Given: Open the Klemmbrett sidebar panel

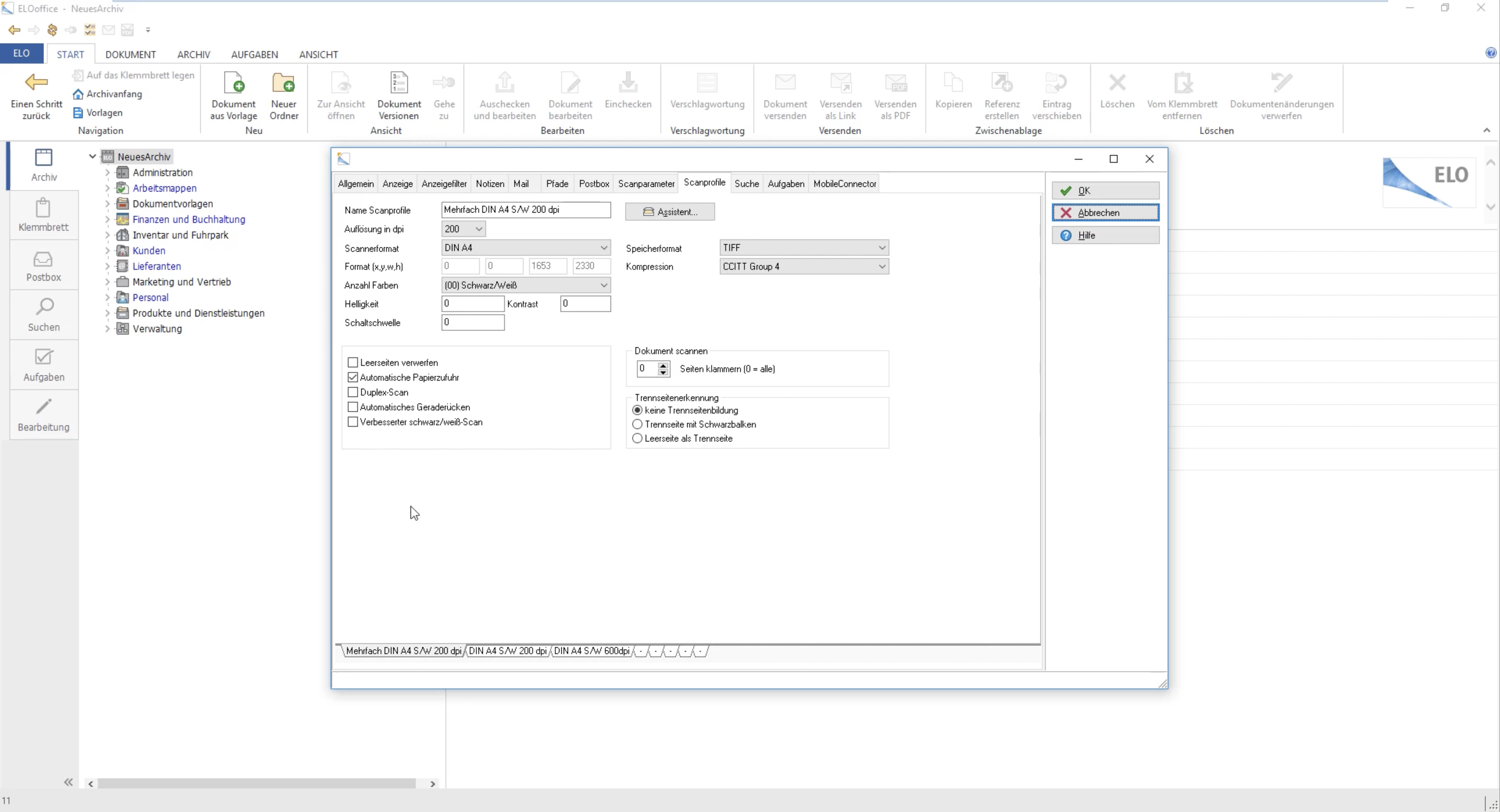Looking at the screenshot, I should (44, 215).
